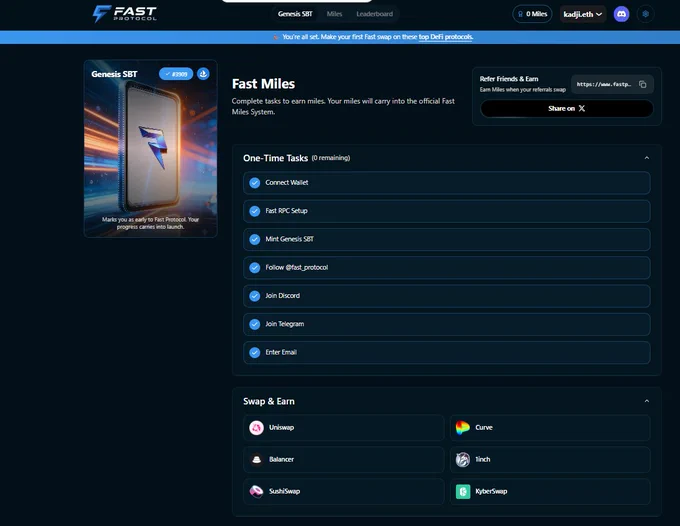Open the Curve swap card
Image resolution: width=680 pixels, height=526 pixels.
pyautogui.click(x=550, y=428)
